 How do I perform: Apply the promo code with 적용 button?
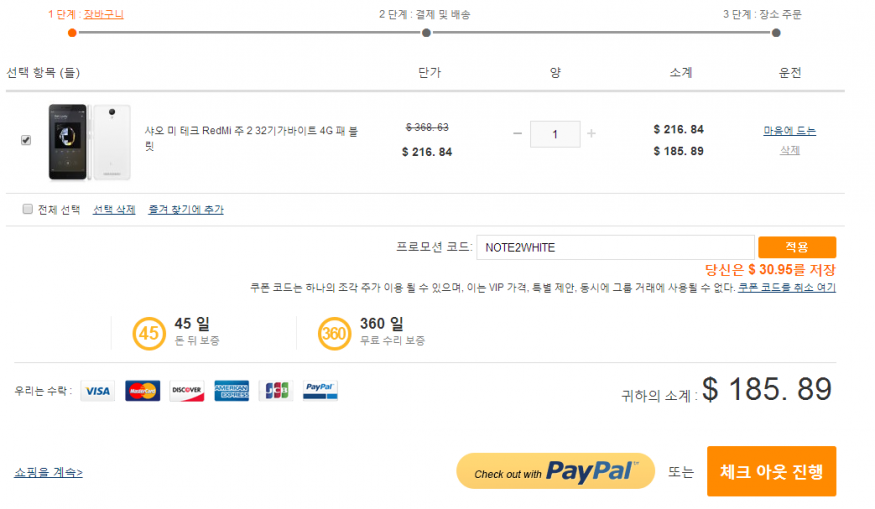pos(796,247)
